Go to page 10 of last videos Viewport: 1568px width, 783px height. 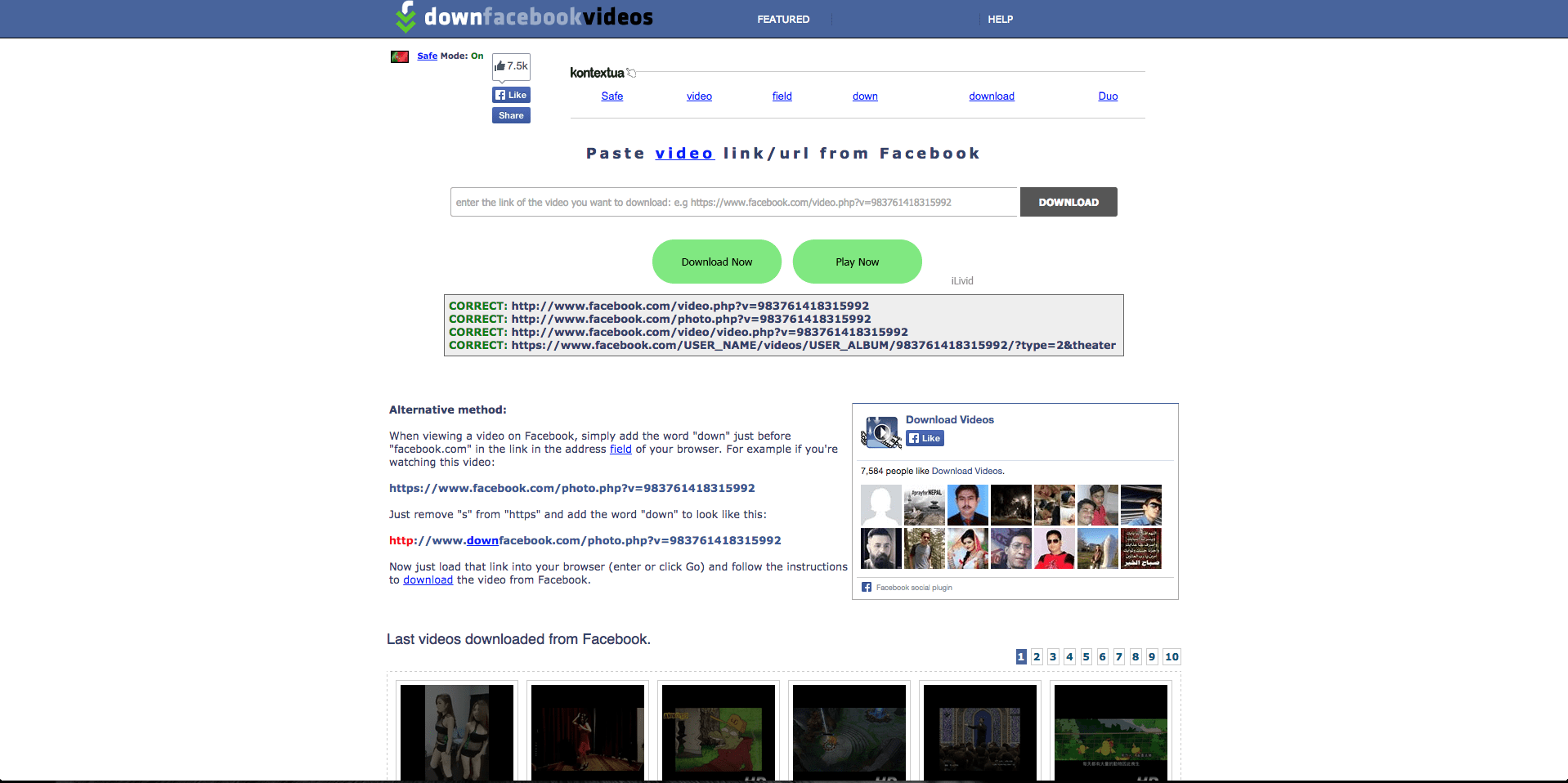1172,656
